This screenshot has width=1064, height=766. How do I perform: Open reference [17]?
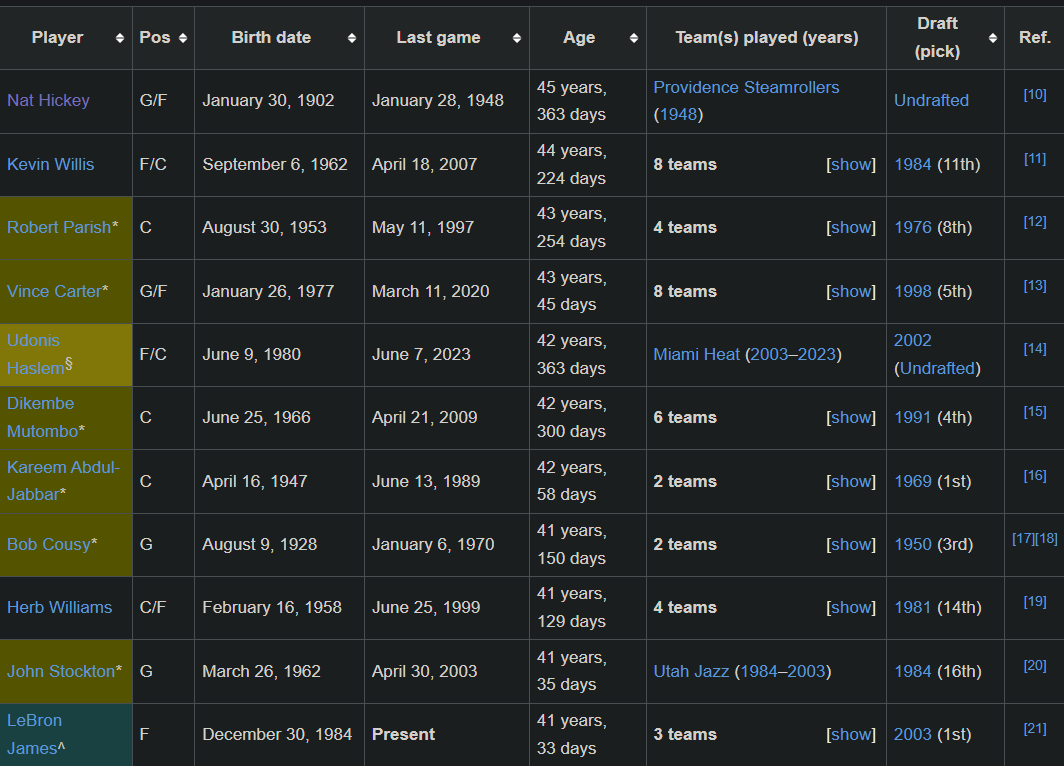tap(1023, 539)
